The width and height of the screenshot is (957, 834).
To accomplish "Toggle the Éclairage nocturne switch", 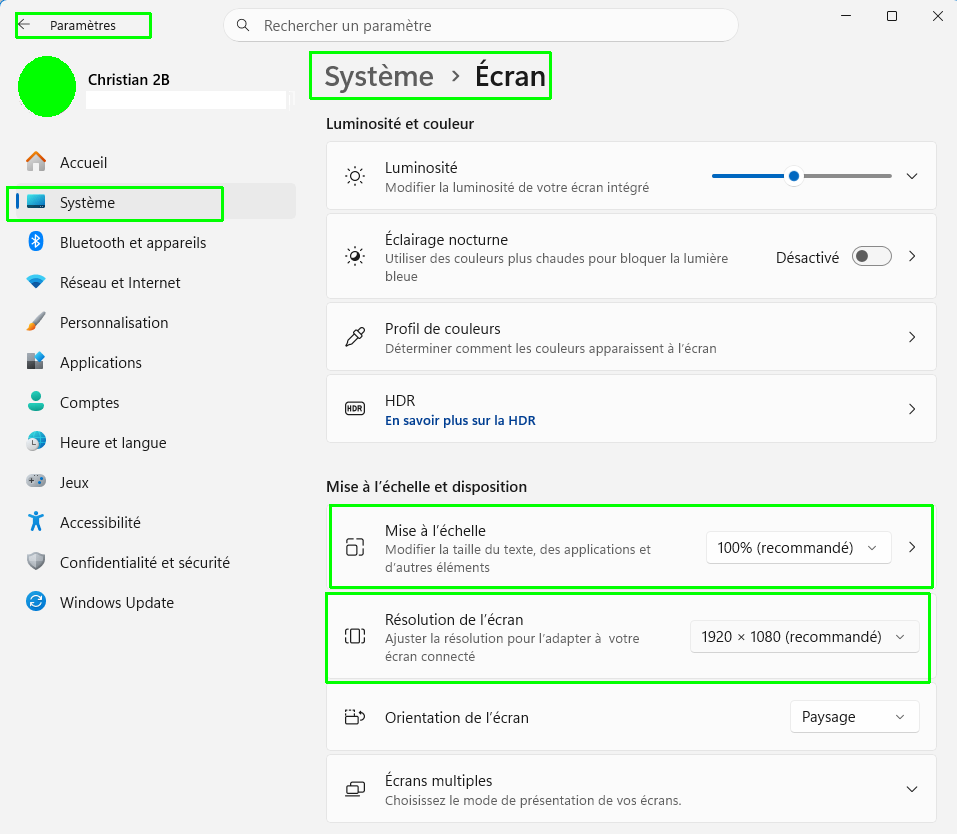I will click(x=872, y=256).
